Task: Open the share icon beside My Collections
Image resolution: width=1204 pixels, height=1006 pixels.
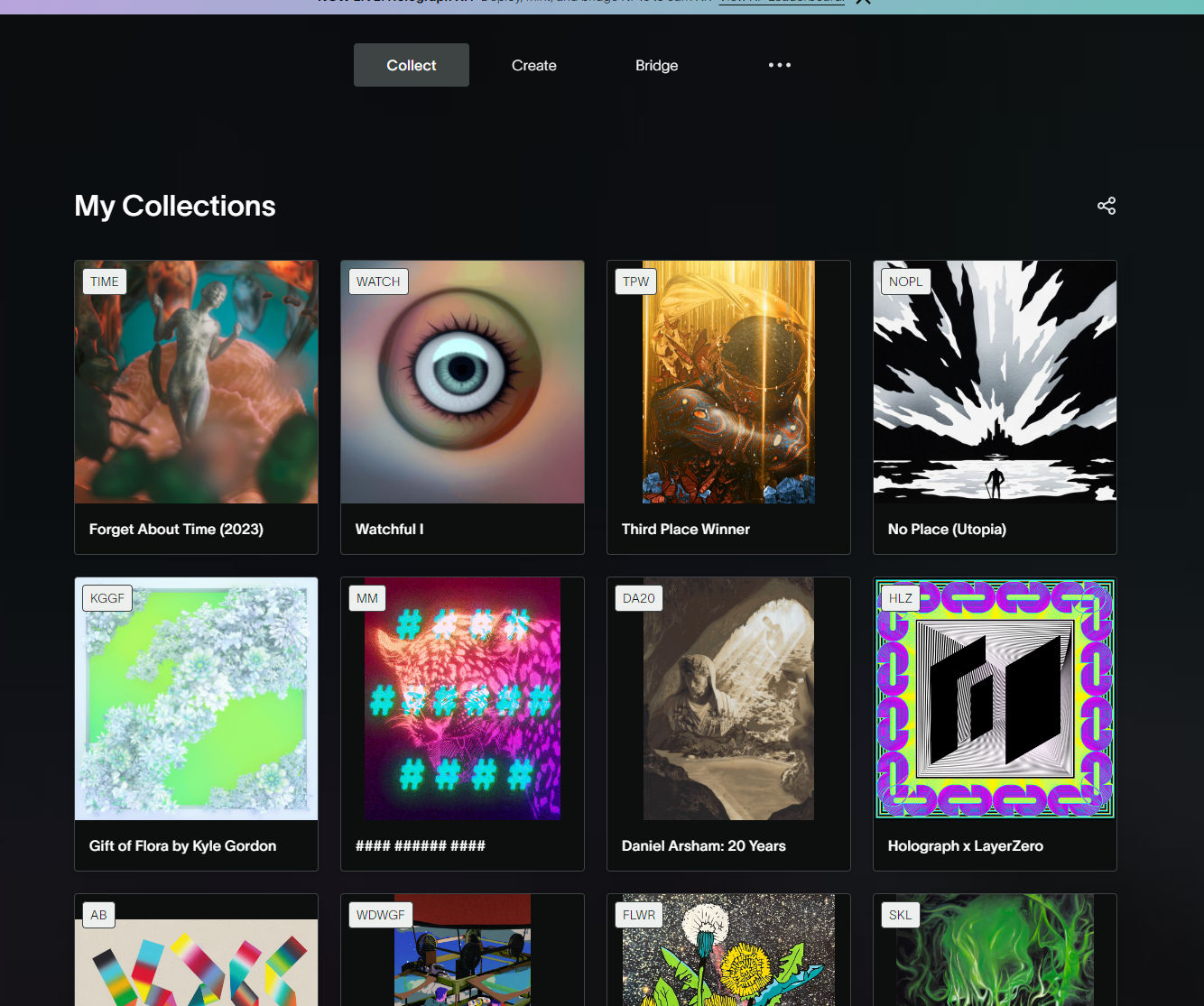Action: [1107, 206]
